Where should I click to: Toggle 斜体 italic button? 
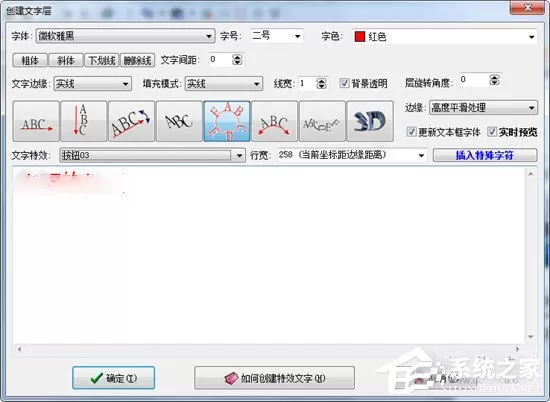coord(66,60)
